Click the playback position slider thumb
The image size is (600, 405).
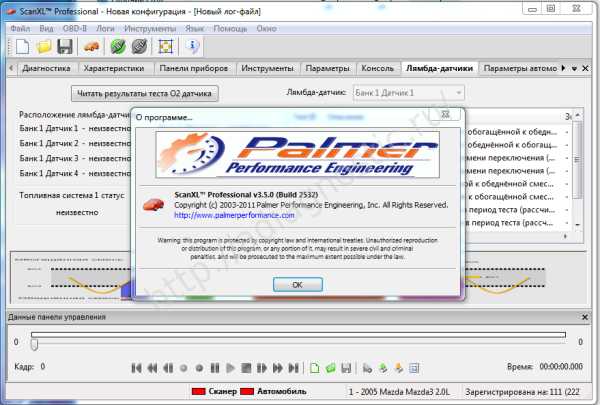click(34, 344)
